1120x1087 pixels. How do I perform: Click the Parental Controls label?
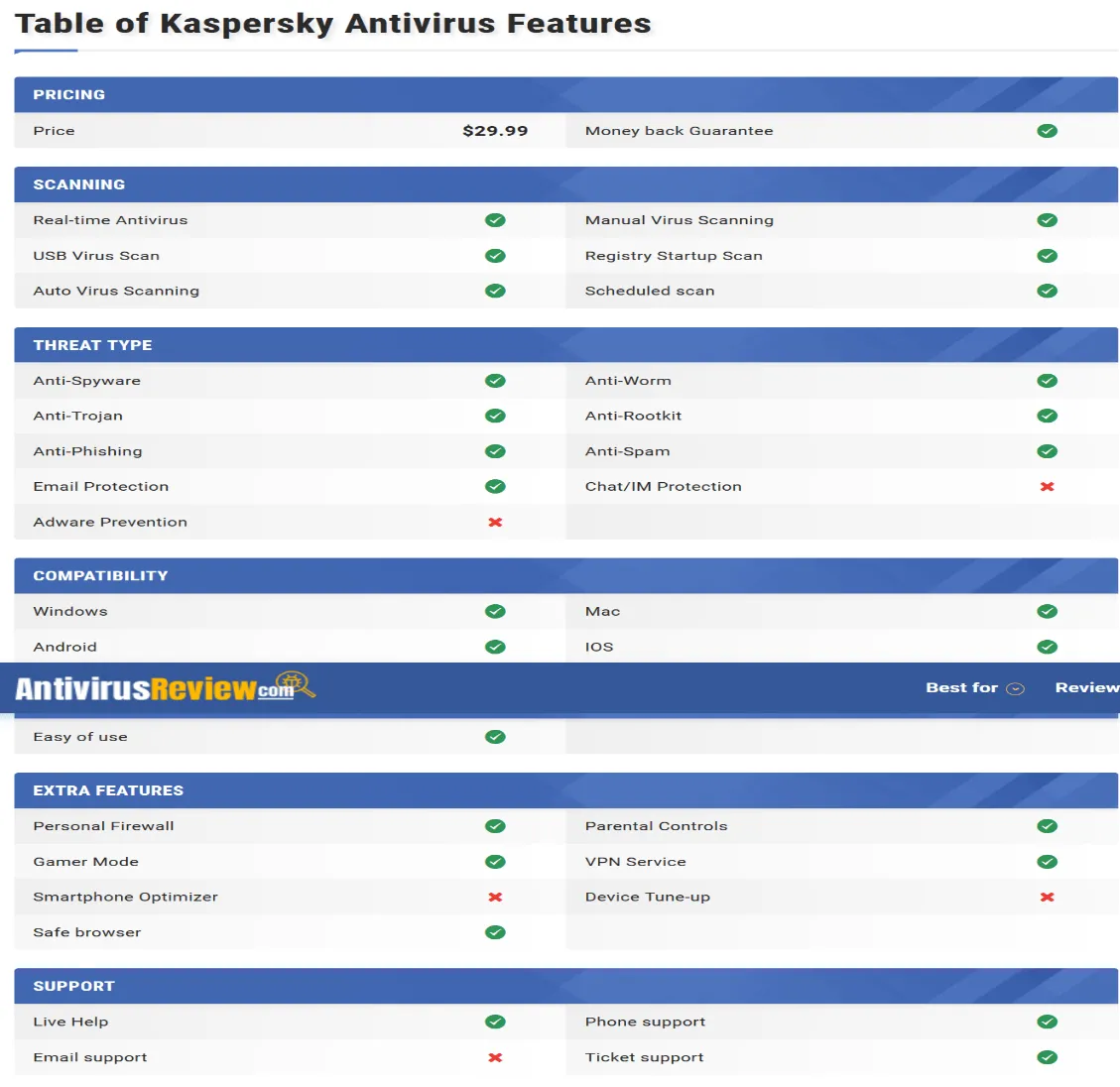pyautogui.click(x=657, y=826)
